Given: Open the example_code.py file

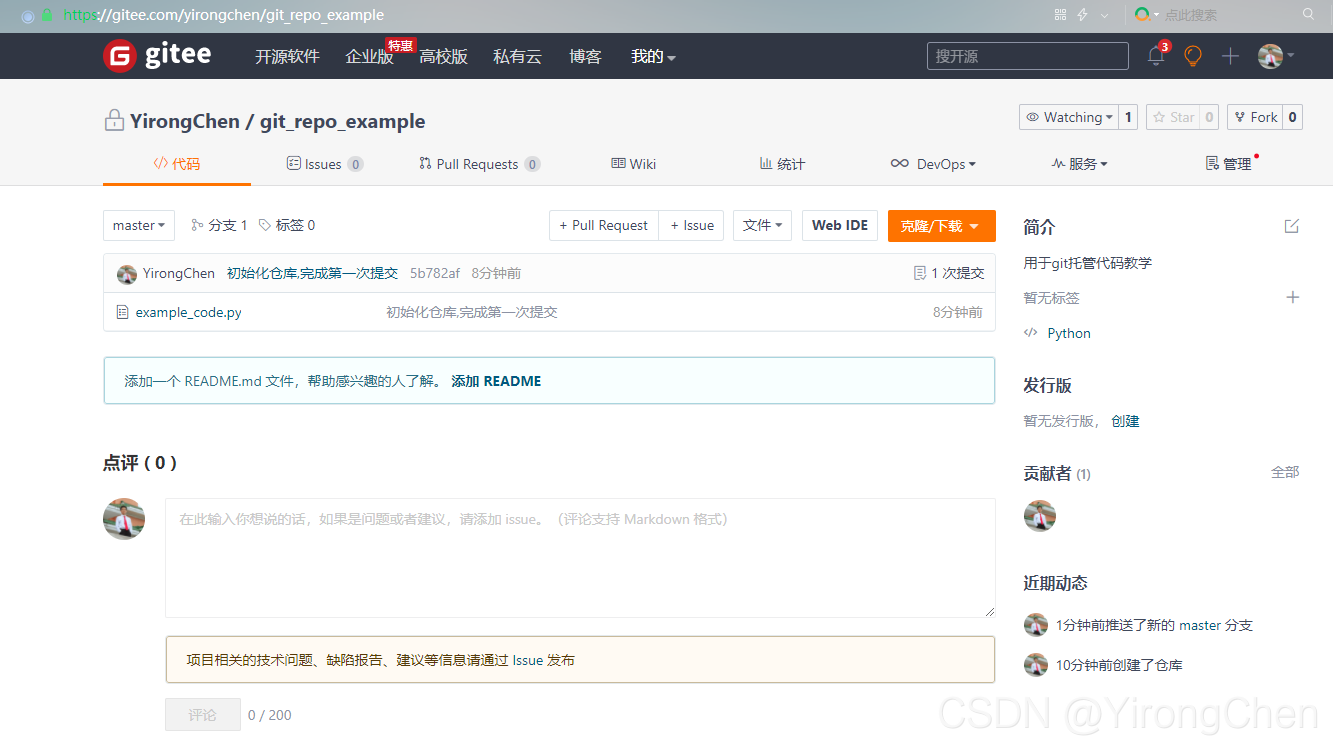Looking at the screenshot, I should point(189,312).
